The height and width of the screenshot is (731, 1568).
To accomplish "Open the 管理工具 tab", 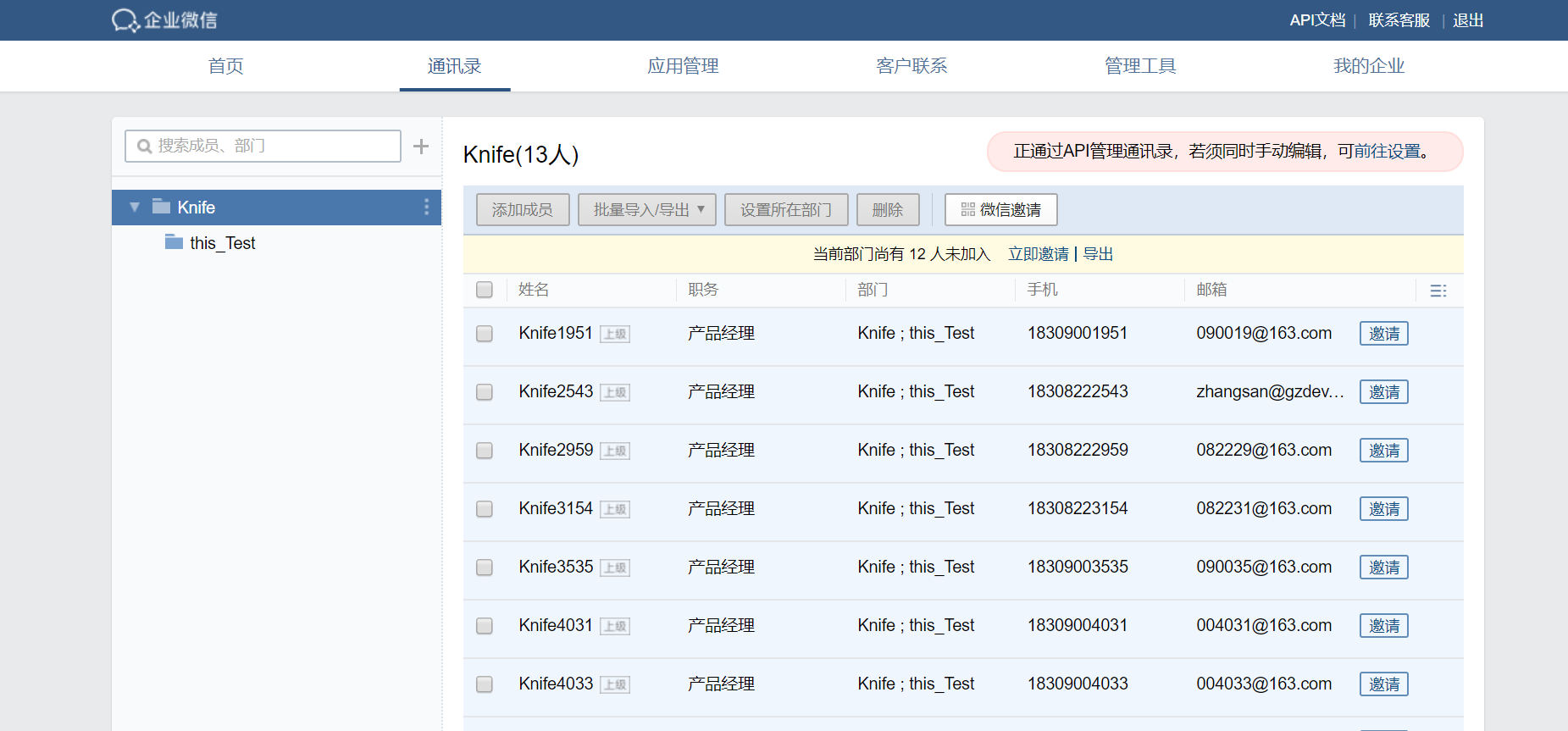I will coord(1141,66).
